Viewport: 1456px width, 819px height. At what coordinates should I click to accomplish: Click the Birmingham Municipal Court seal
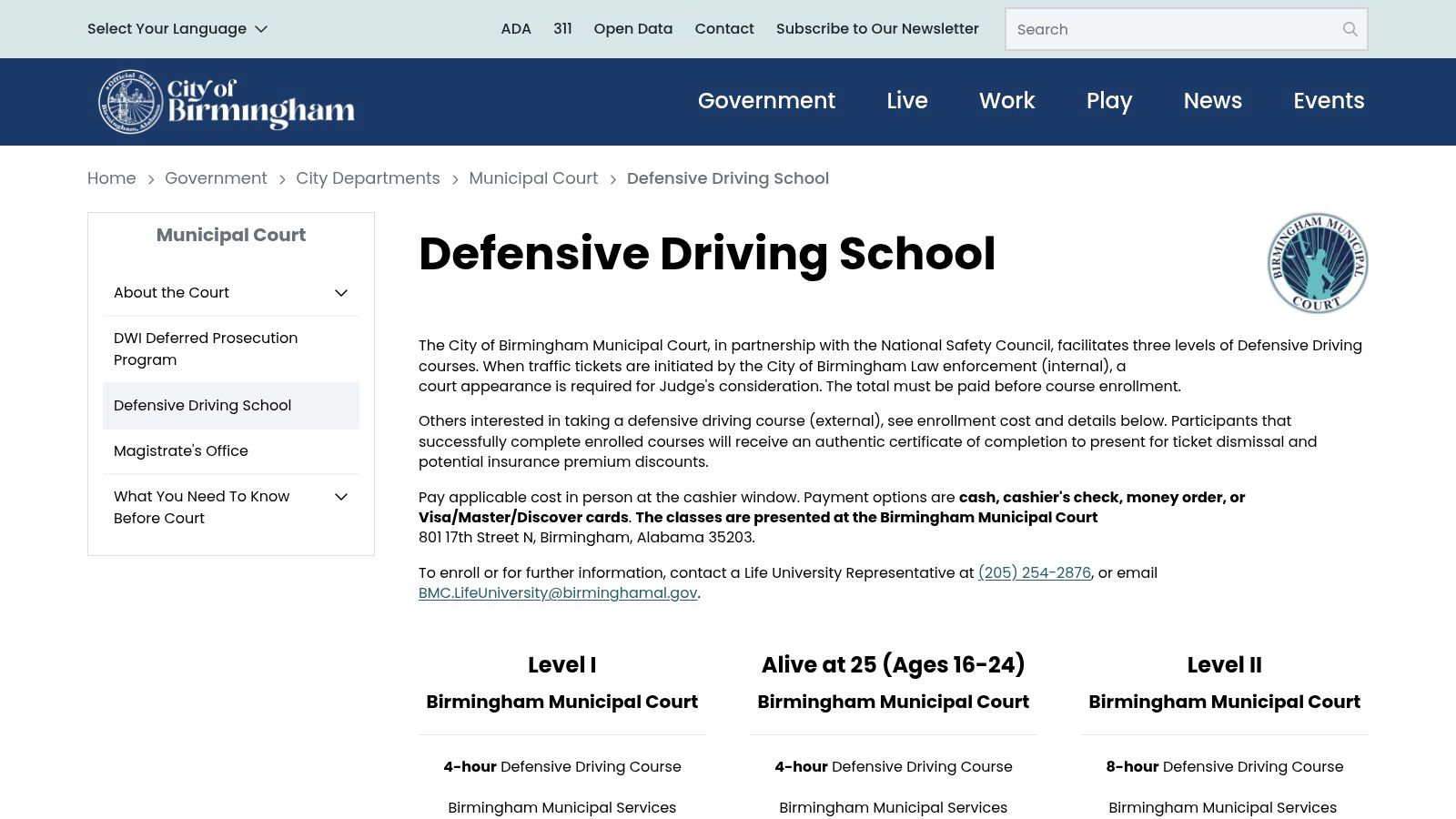coord(1316,263)
